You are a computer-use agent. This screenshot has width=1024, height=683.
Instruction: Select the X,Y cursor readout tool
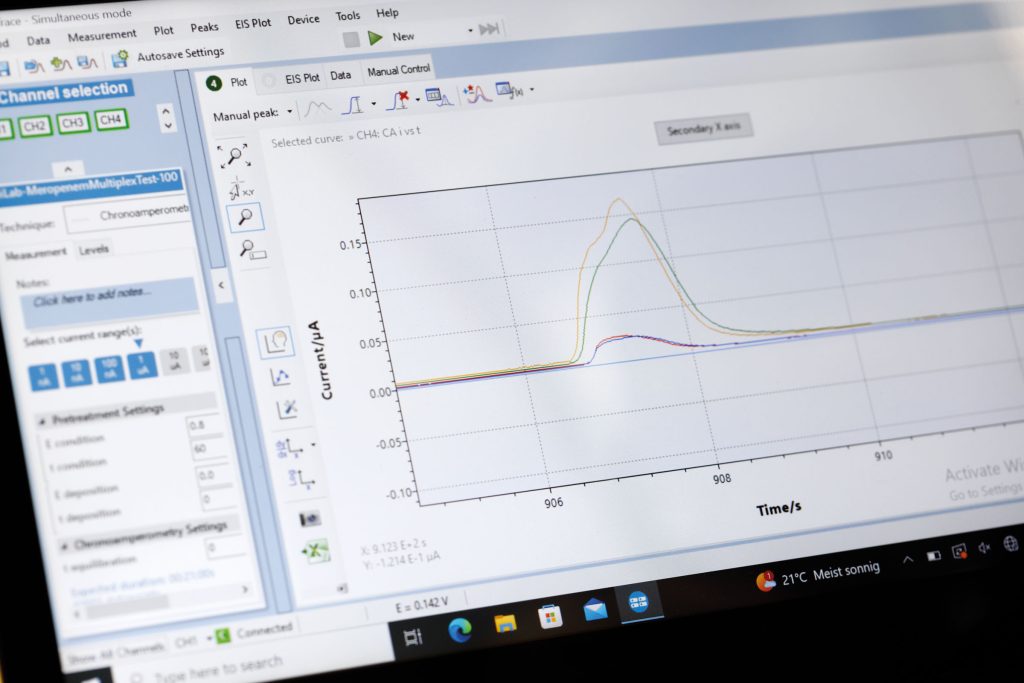pos(240,188)
